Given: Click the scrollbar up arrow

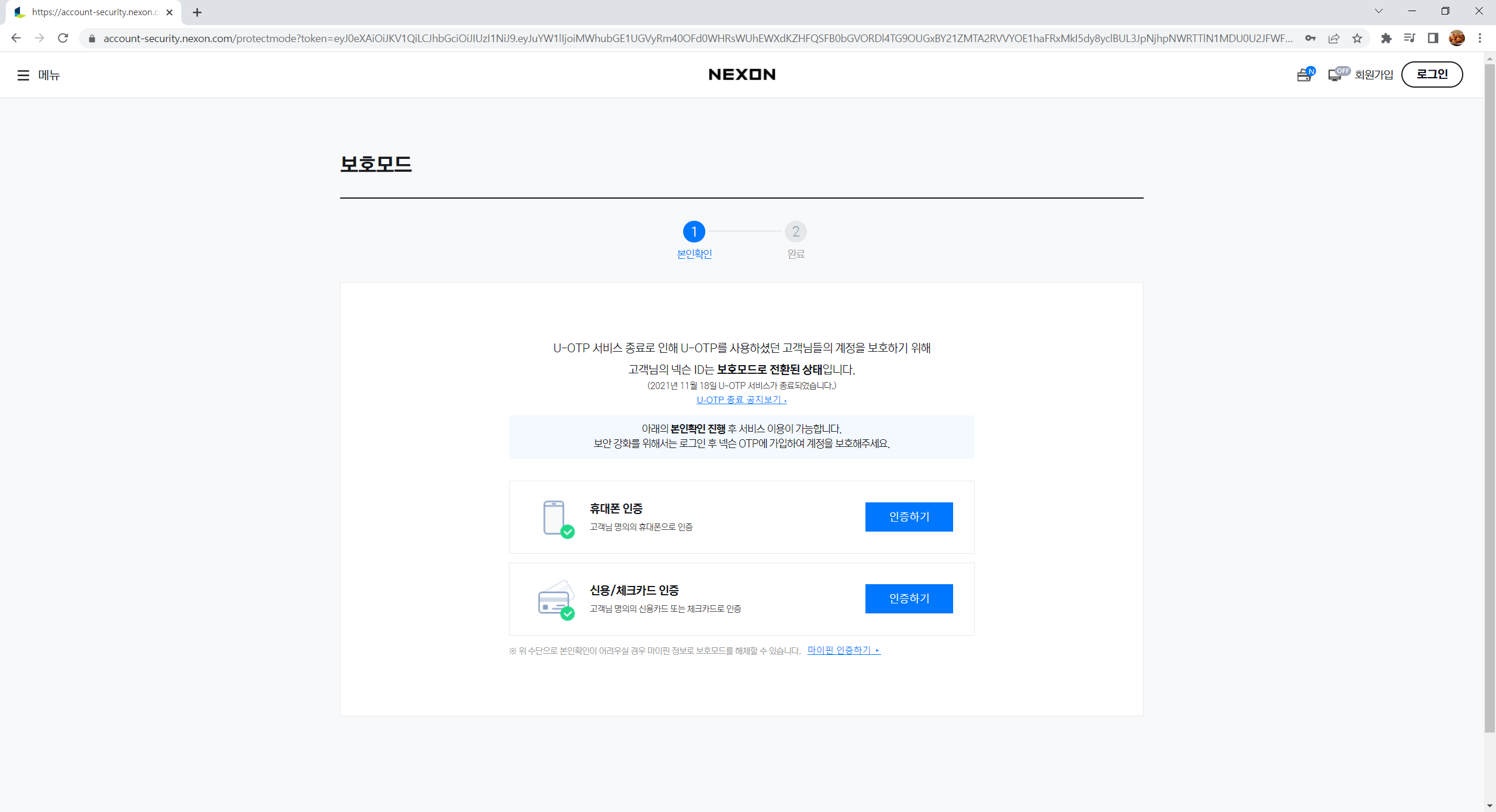Looking at the screenshot, I should tap(1490, 58).
